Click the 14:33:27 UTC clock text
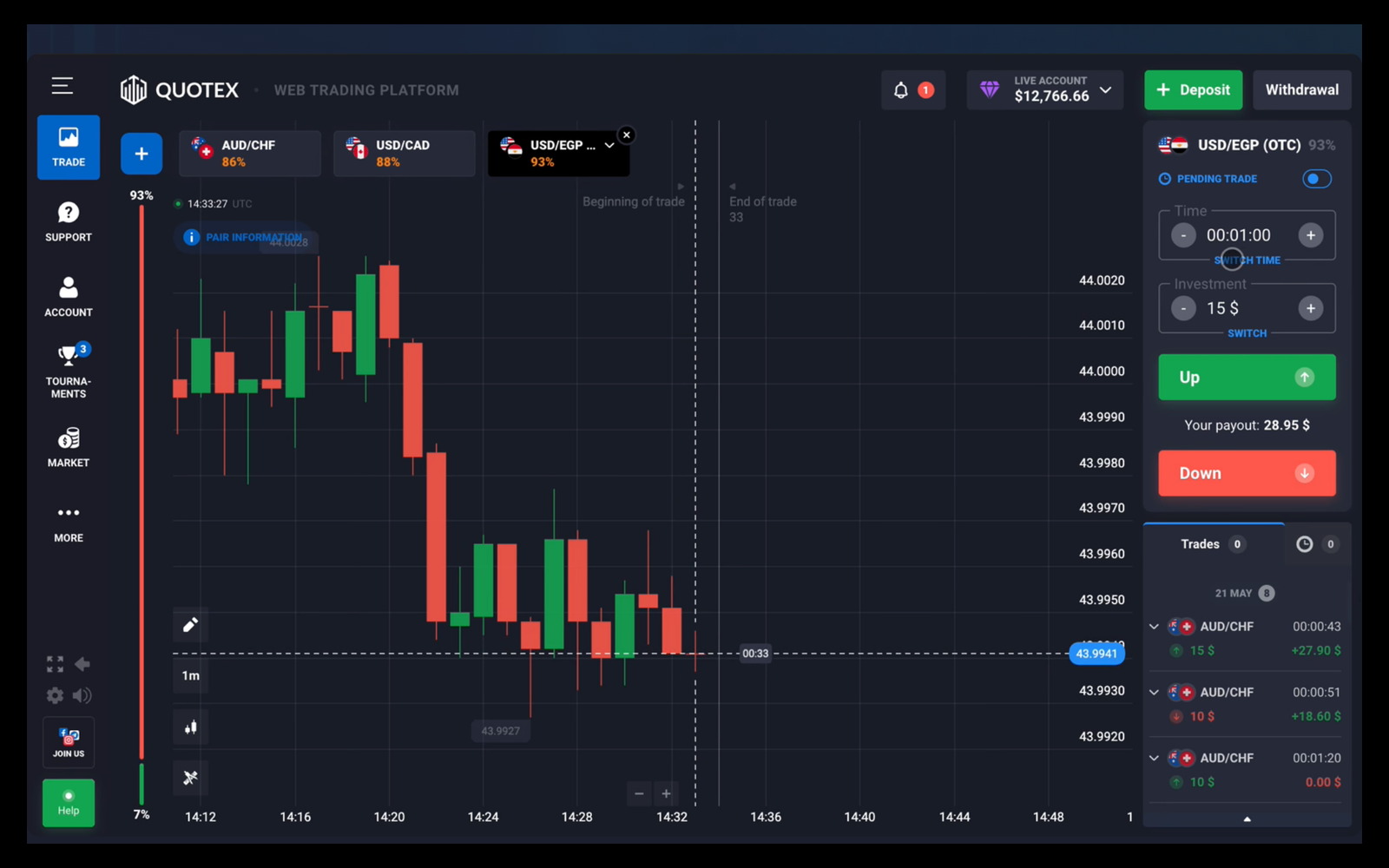The width and height of the screenshot is (1389, 868). click(x=220, y=204)
